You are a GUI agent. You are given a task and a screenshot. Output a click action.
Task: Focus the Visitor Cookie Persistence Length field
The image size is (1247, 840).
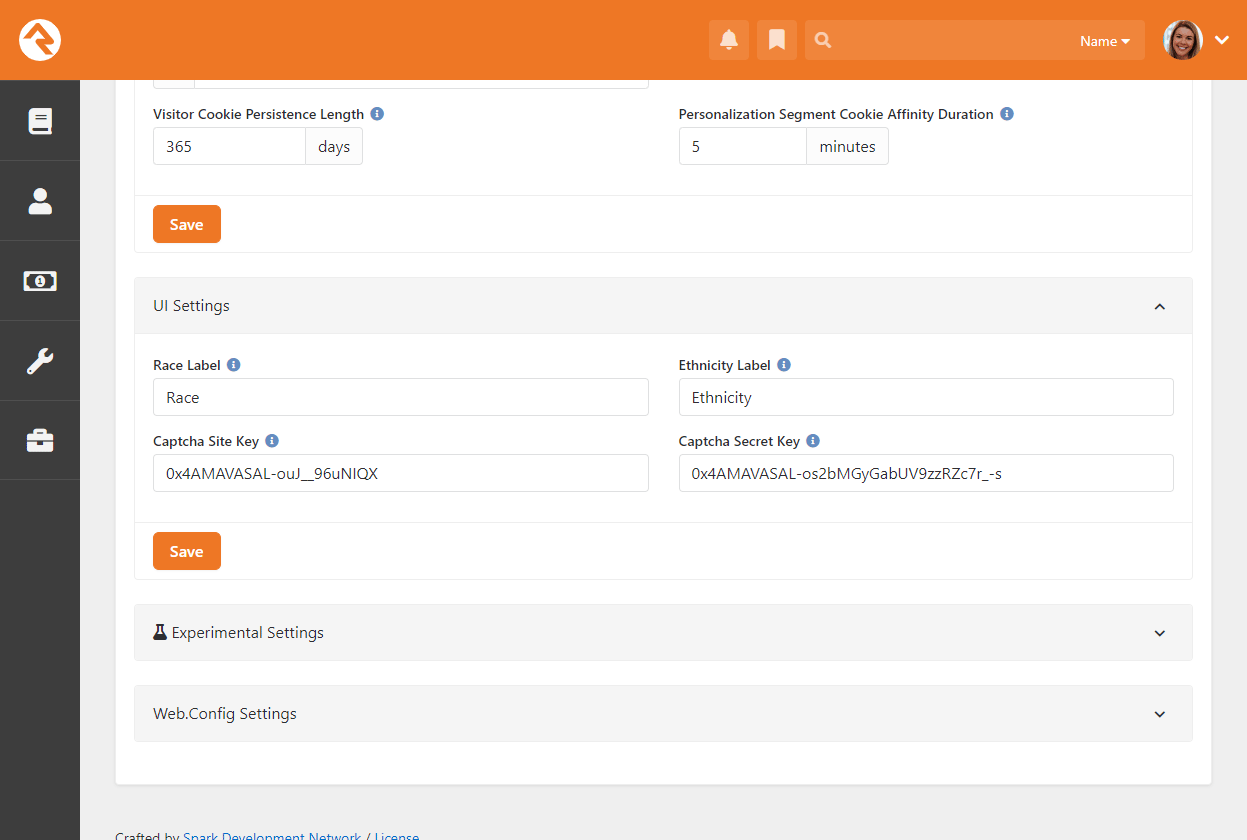coord(229,146)
